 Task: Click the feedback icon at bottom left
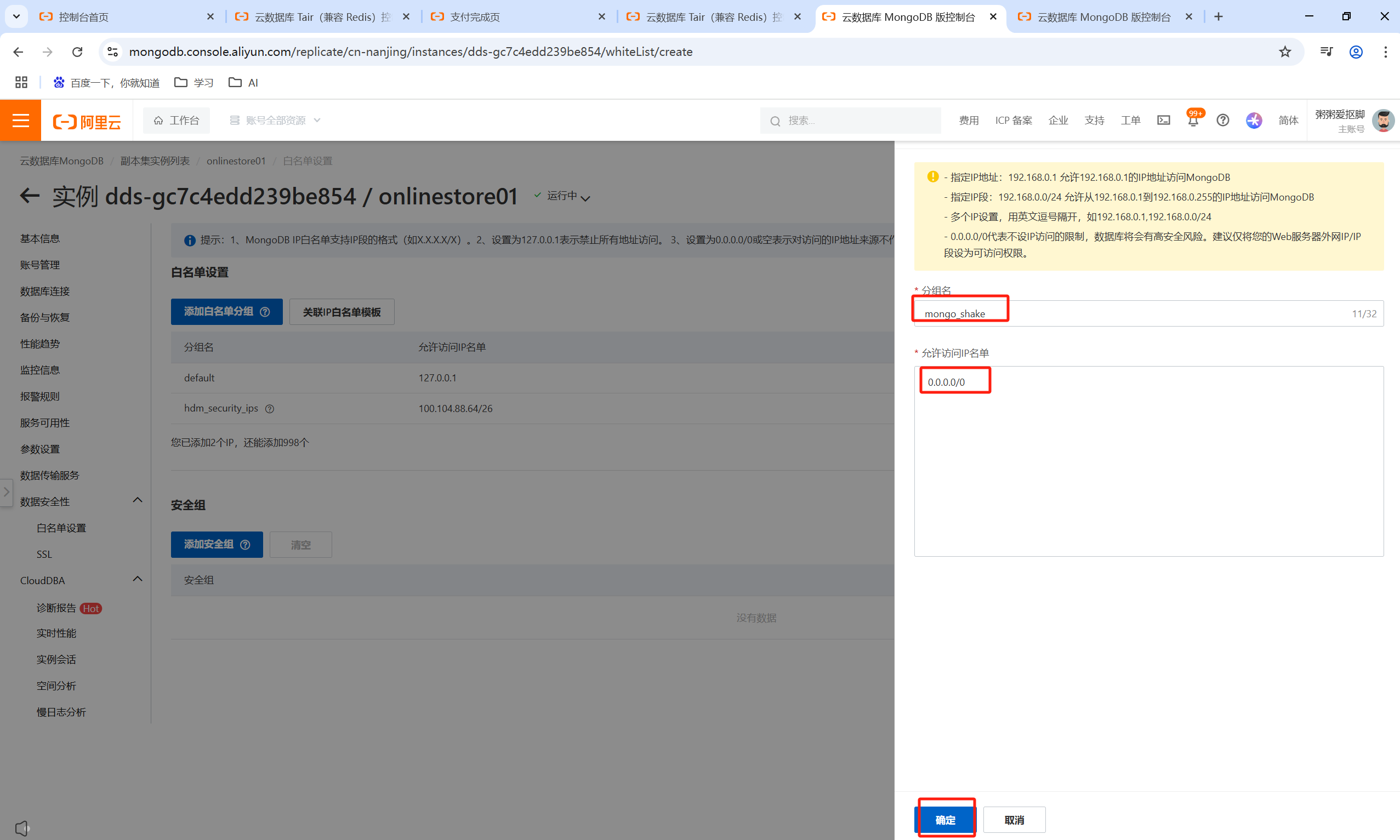(x=22, y=828)
